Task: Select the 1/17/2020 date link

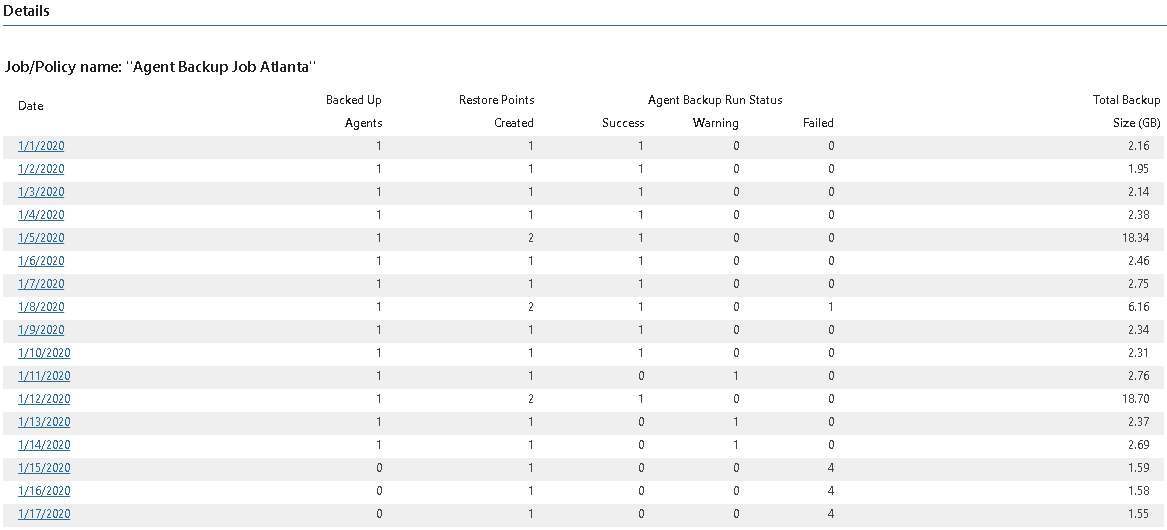Action: coord(44,514)
